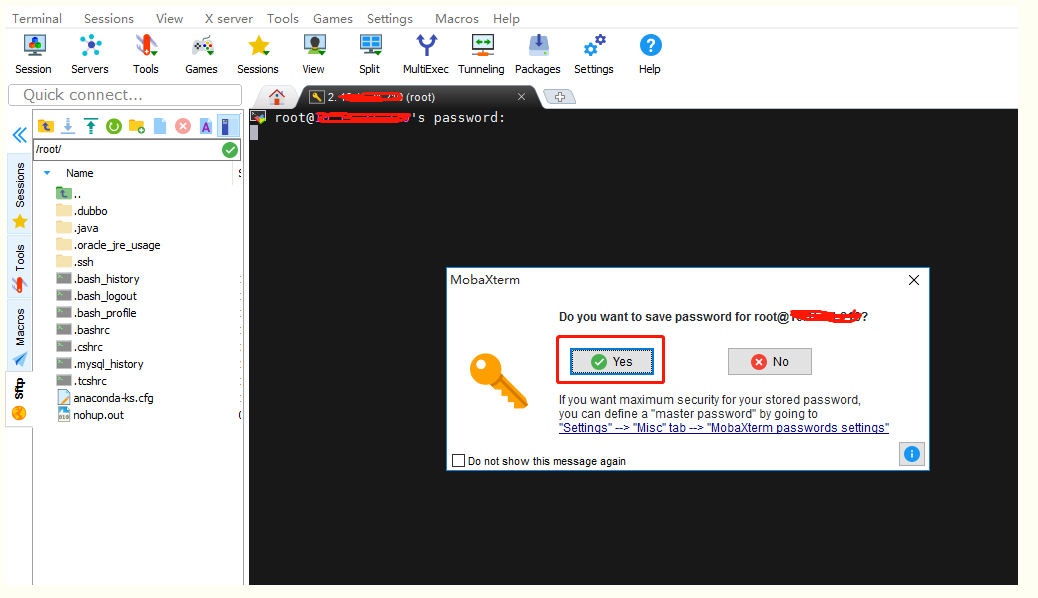This screenshot has width=1038, height=598.
Task: Click No to decline saving password
Action: [770, 362]
